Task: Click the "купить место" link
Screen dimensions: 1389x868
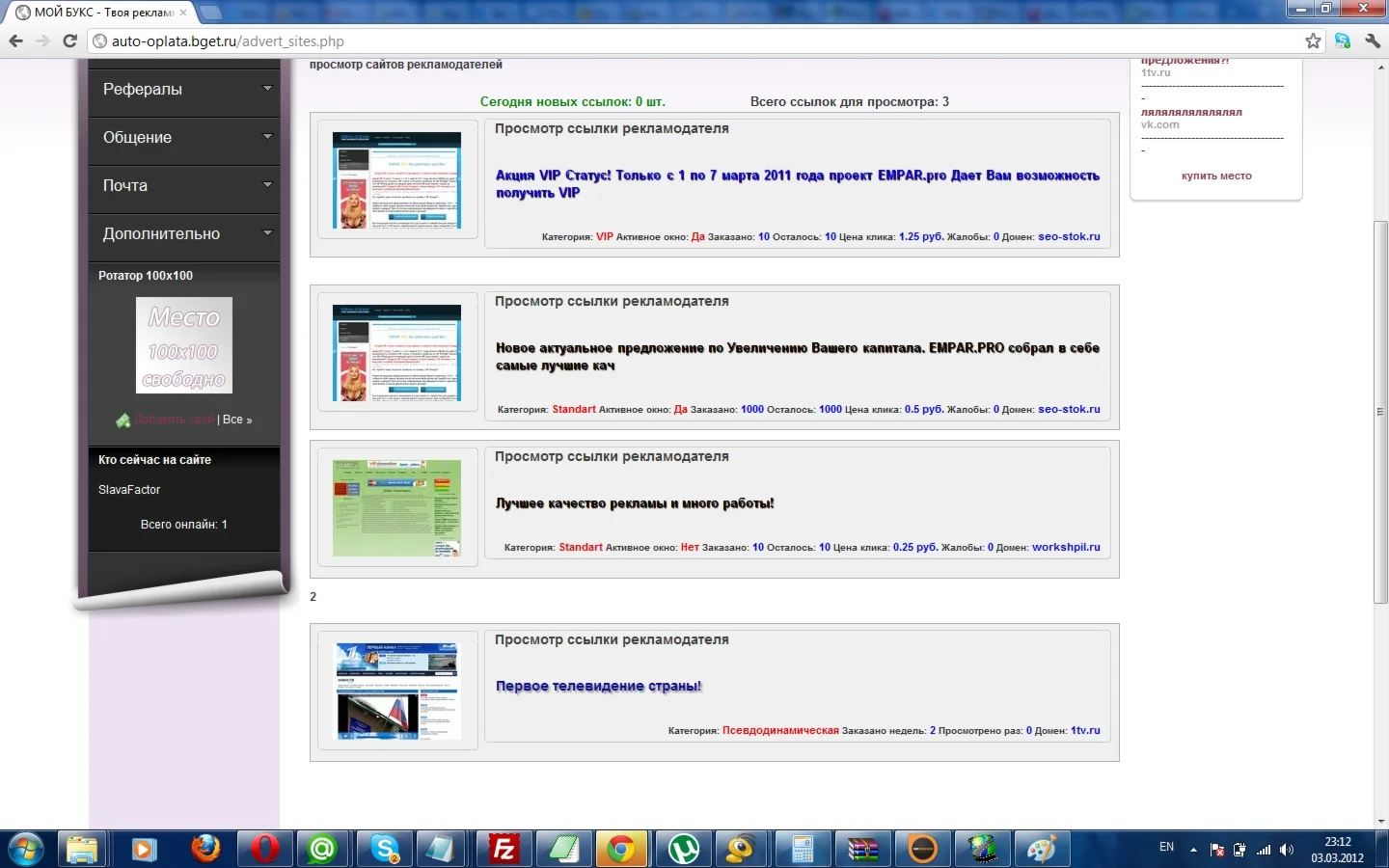Action: tap(1216, 176)
